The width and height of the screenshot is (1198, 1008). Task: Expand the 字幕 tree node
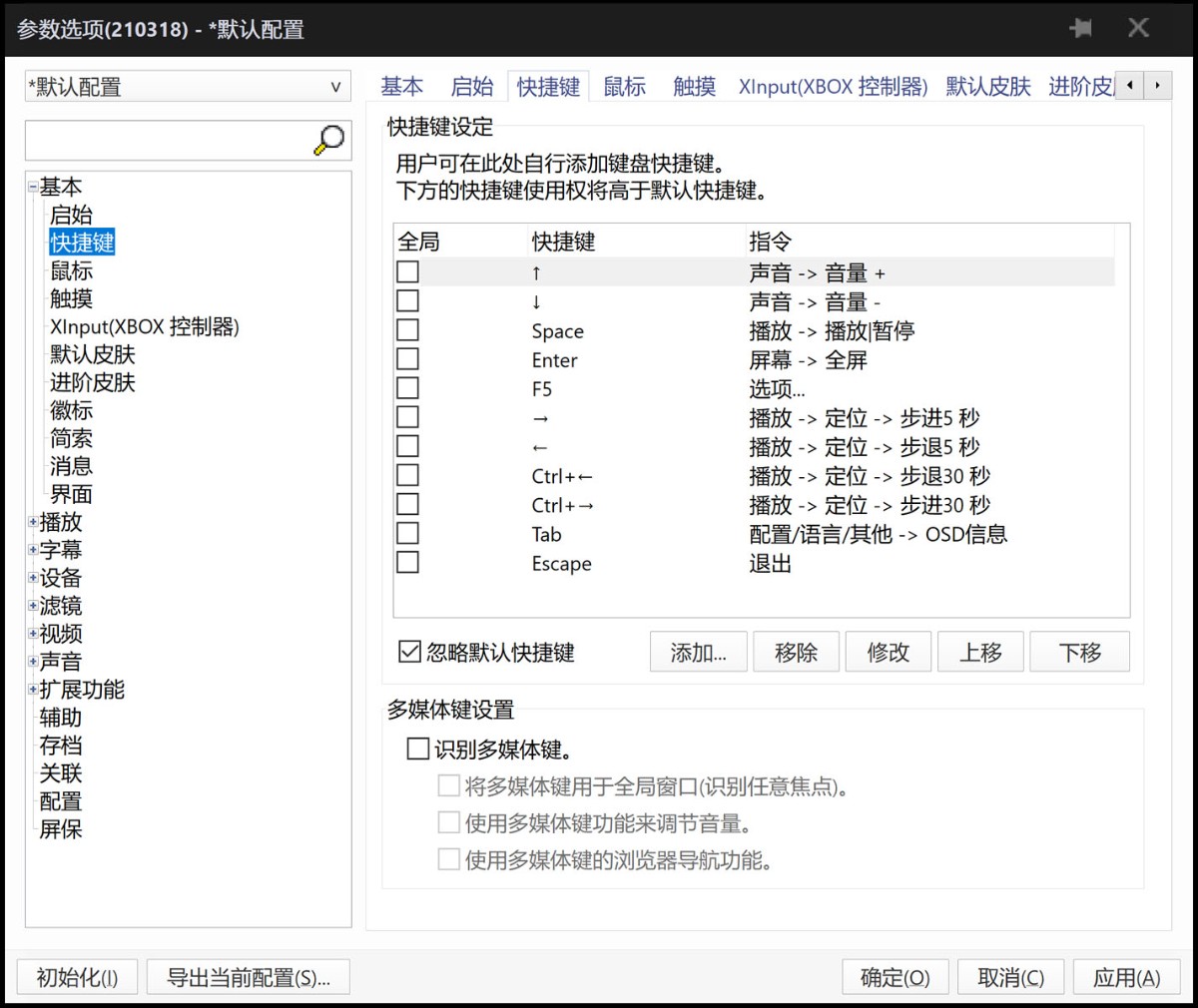click(33, 550)
